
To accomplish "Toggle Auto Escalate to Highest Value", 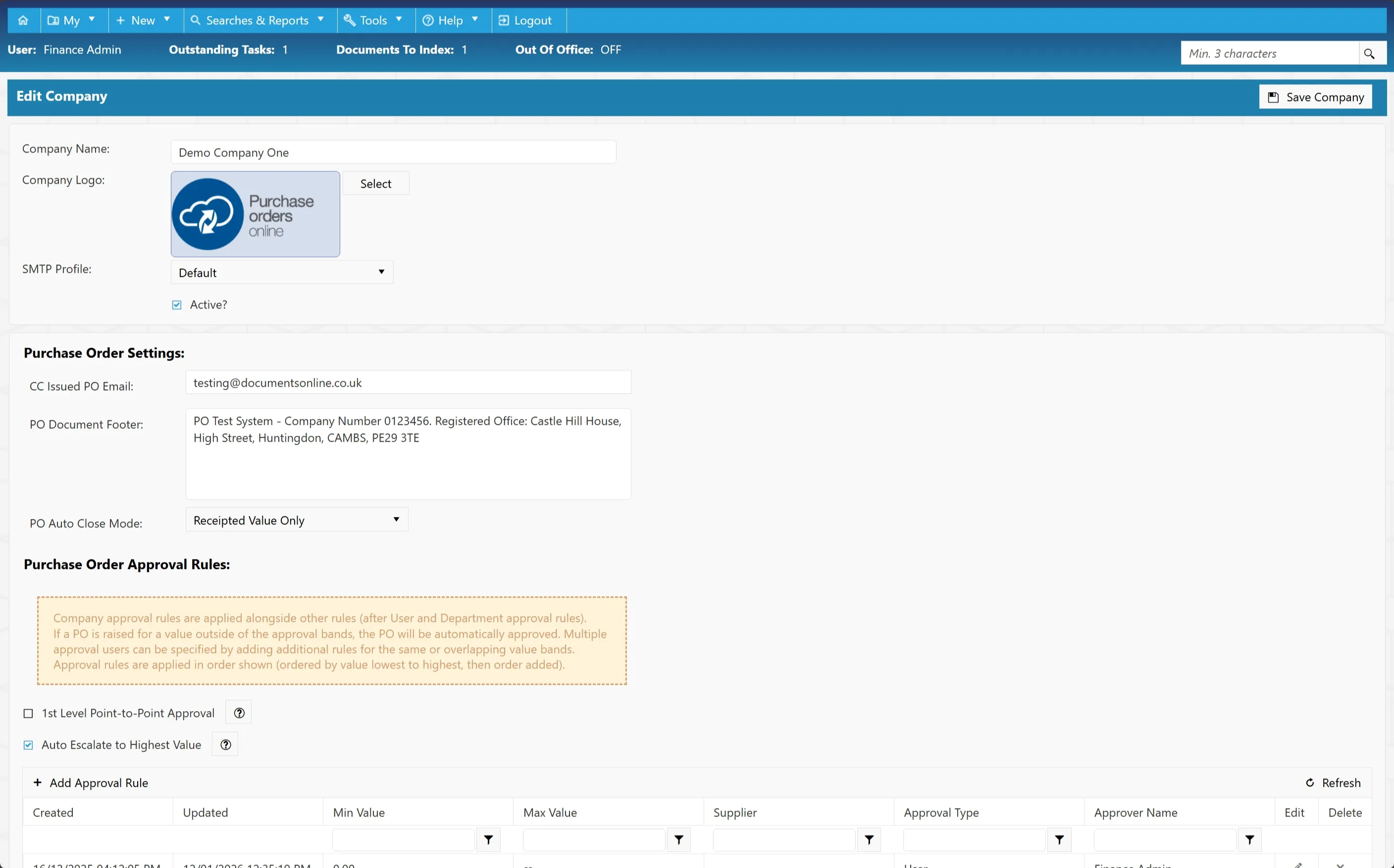I will coord(28,745).
